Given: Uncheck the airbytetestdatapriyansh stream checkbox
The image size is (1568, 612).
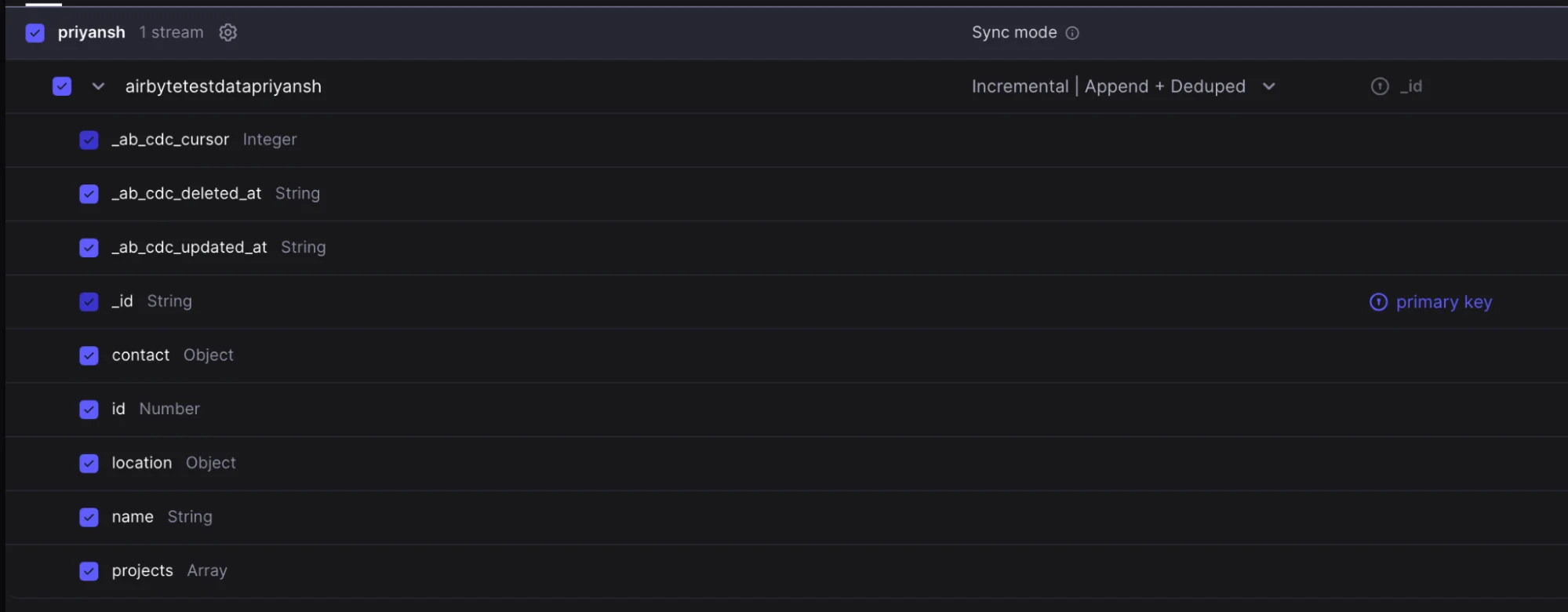Looking at the screenshot, I should point(62,86).
